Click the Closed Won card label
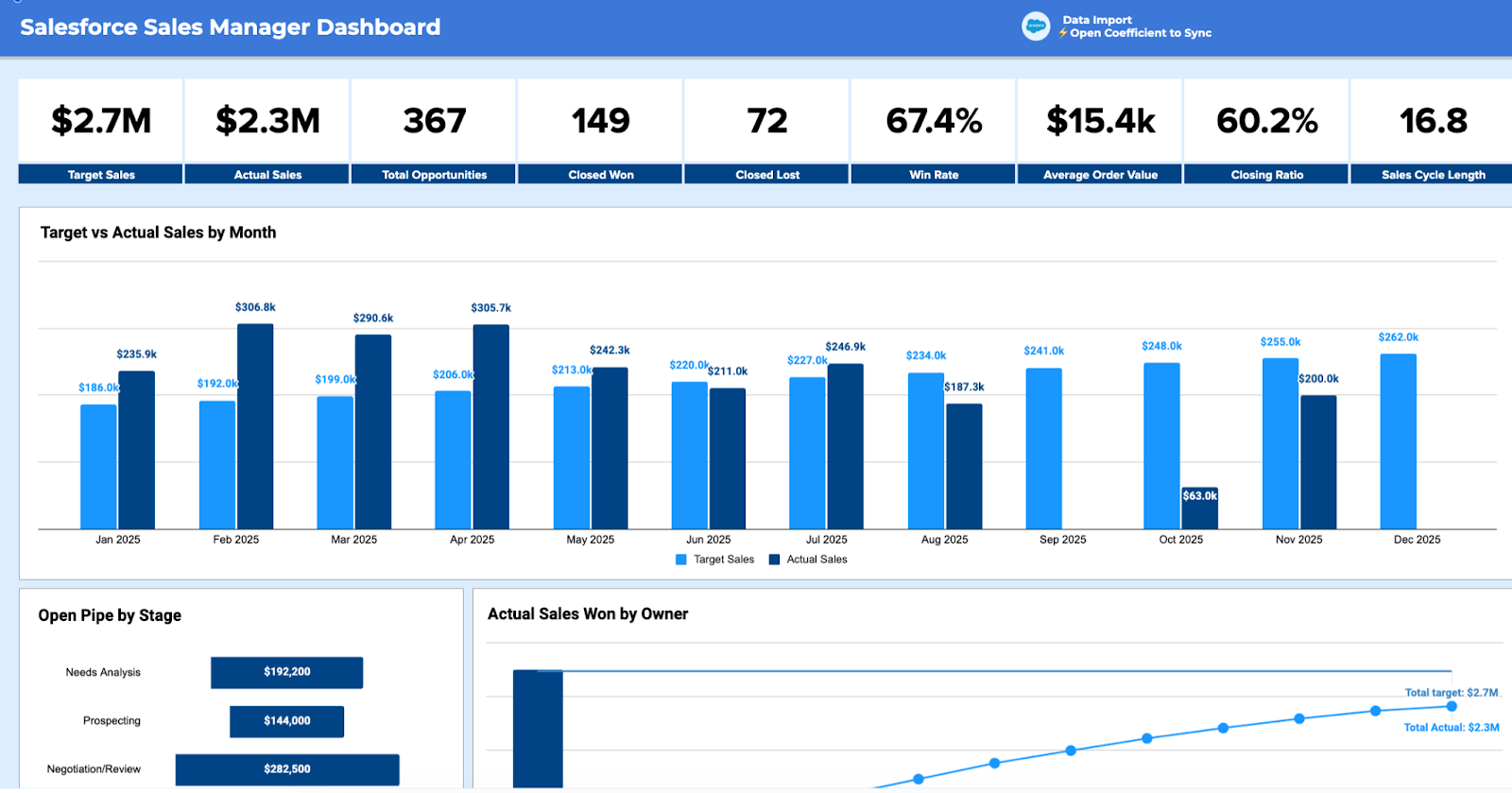The height and width of the screenshot is (793, 1512). (601, 175)
